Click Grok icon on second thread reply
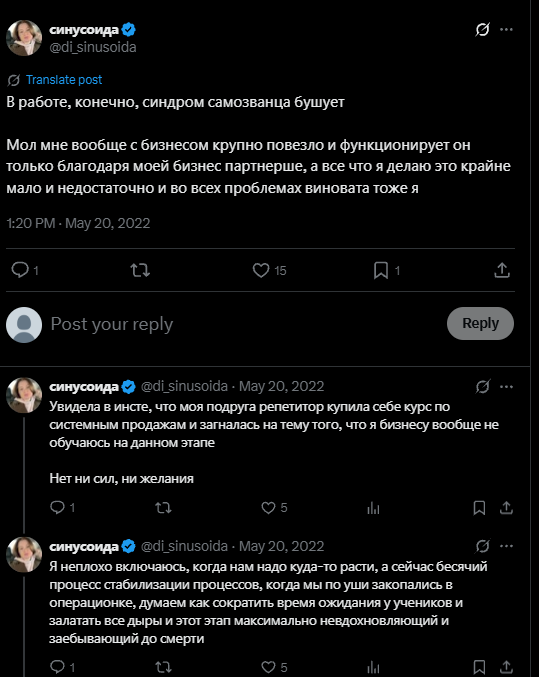The height and width of the screenshot is (677, 539). pos(482,546)
